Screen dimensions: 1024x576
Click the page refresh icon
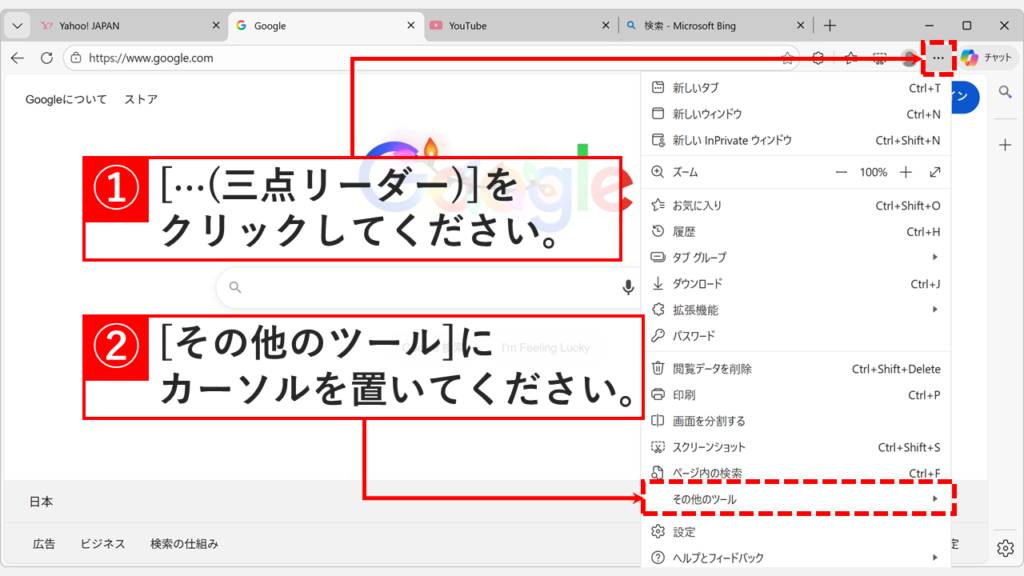pyautogui.click(x=46, y=58)
